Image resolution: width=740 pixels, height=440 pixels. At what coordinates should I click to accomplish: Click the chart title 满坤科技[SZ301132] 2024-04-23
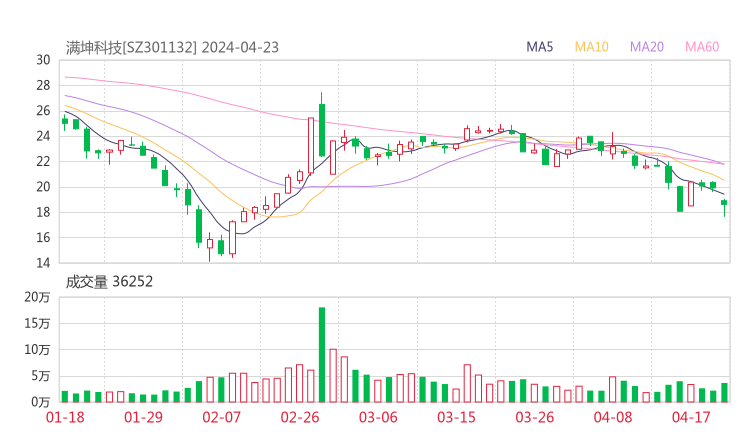coord(172,48)
